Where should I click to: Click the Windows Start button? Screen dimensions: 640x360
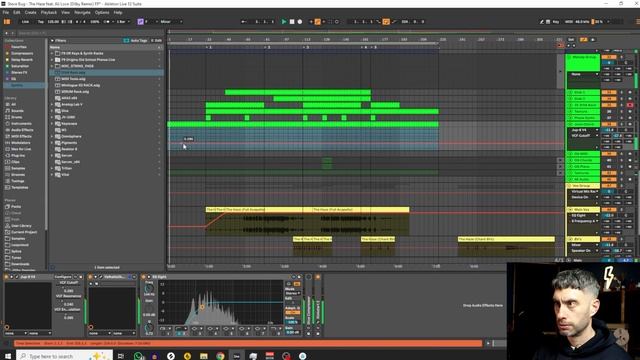click(7, 356)
